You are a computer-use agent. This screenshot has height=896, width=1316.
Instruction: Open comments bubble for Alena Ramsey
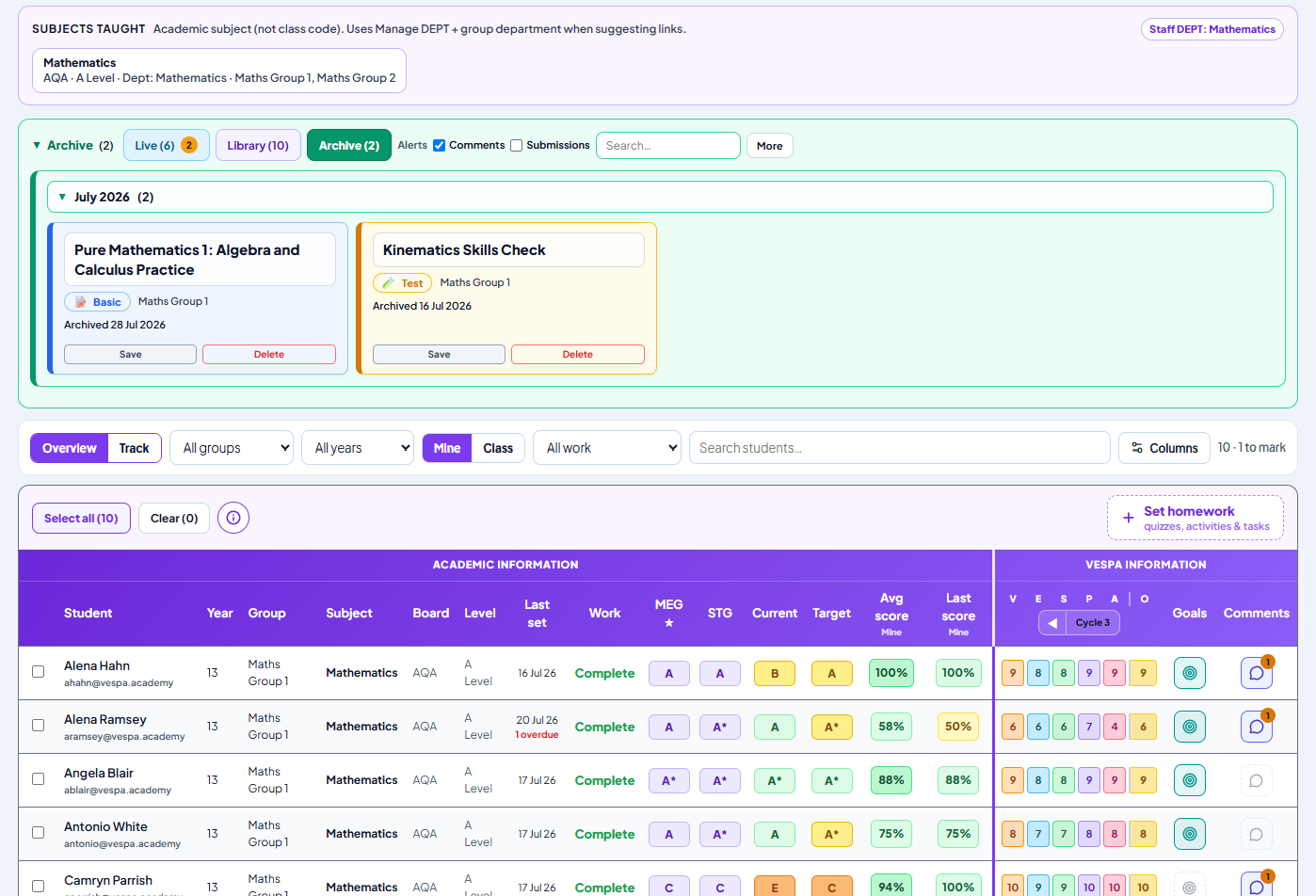coord(1256,727)
